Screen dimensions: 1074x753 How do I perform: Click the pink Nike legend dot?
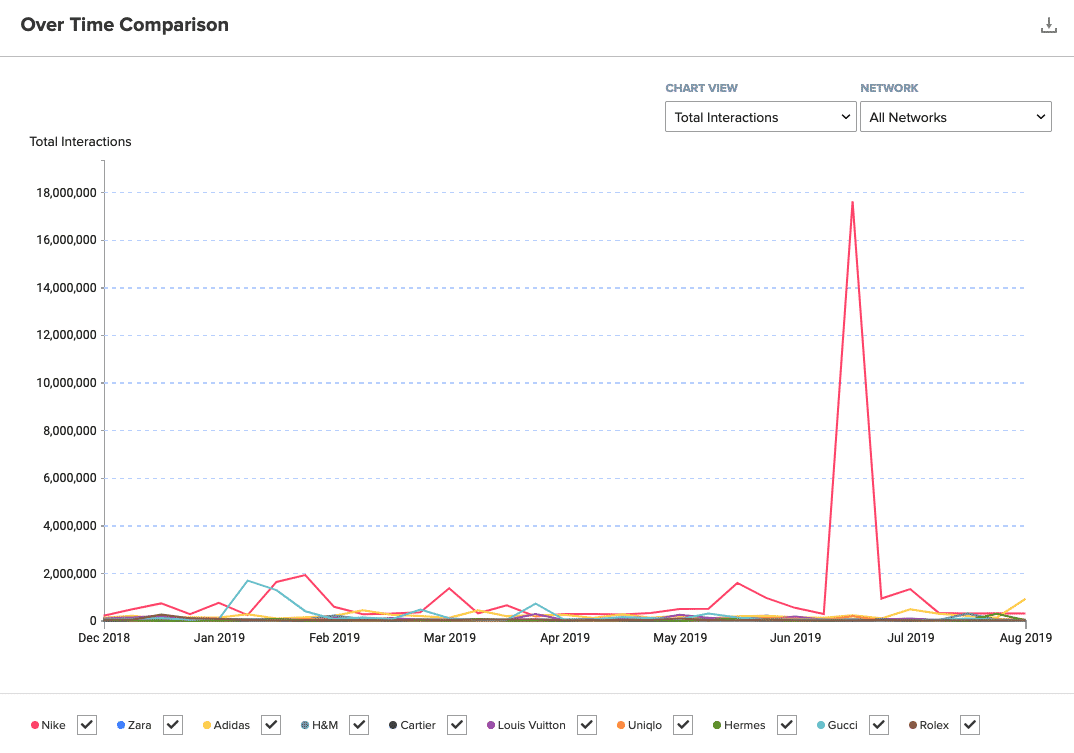pyautogui.click(x=35, y=725)
